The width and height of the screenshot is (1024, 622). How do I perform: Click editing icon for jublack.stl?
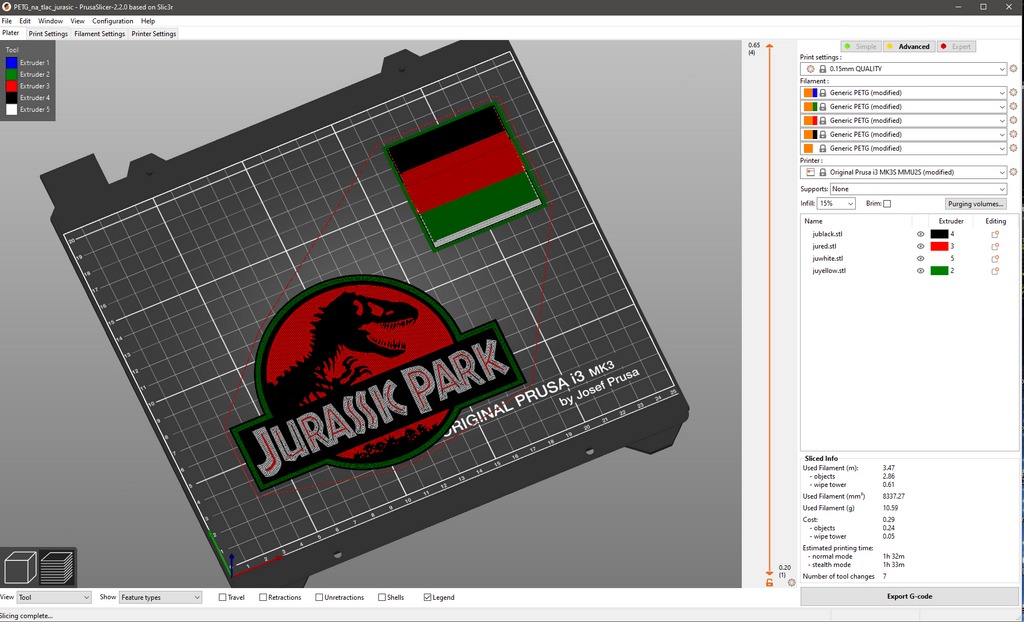pos(995,234)
